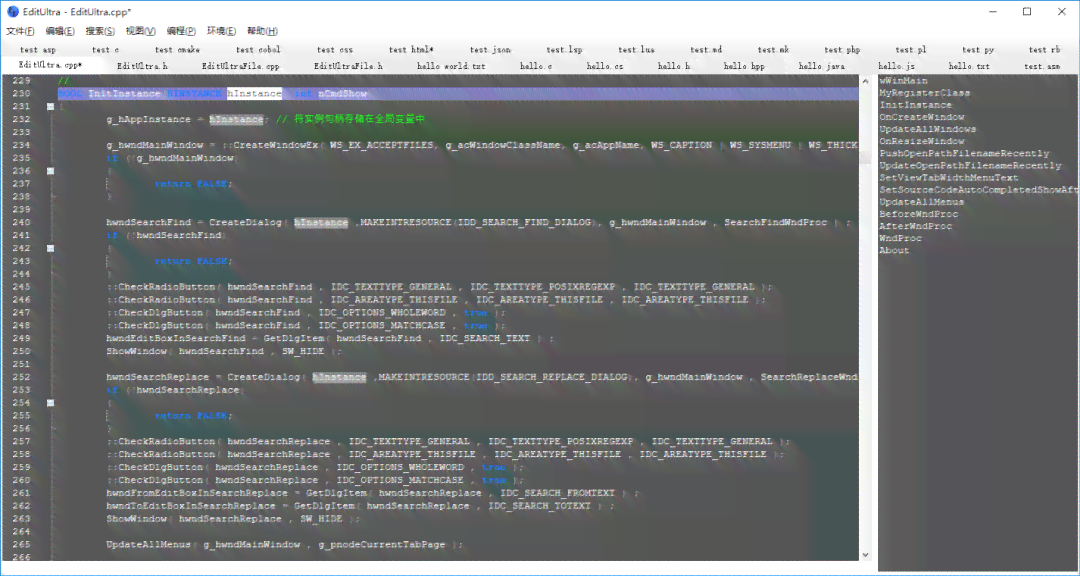The height and width of the screenshot is (576, 1080).
Task: Collapse the code fold at line 236
Action: (x=50, y=171)
